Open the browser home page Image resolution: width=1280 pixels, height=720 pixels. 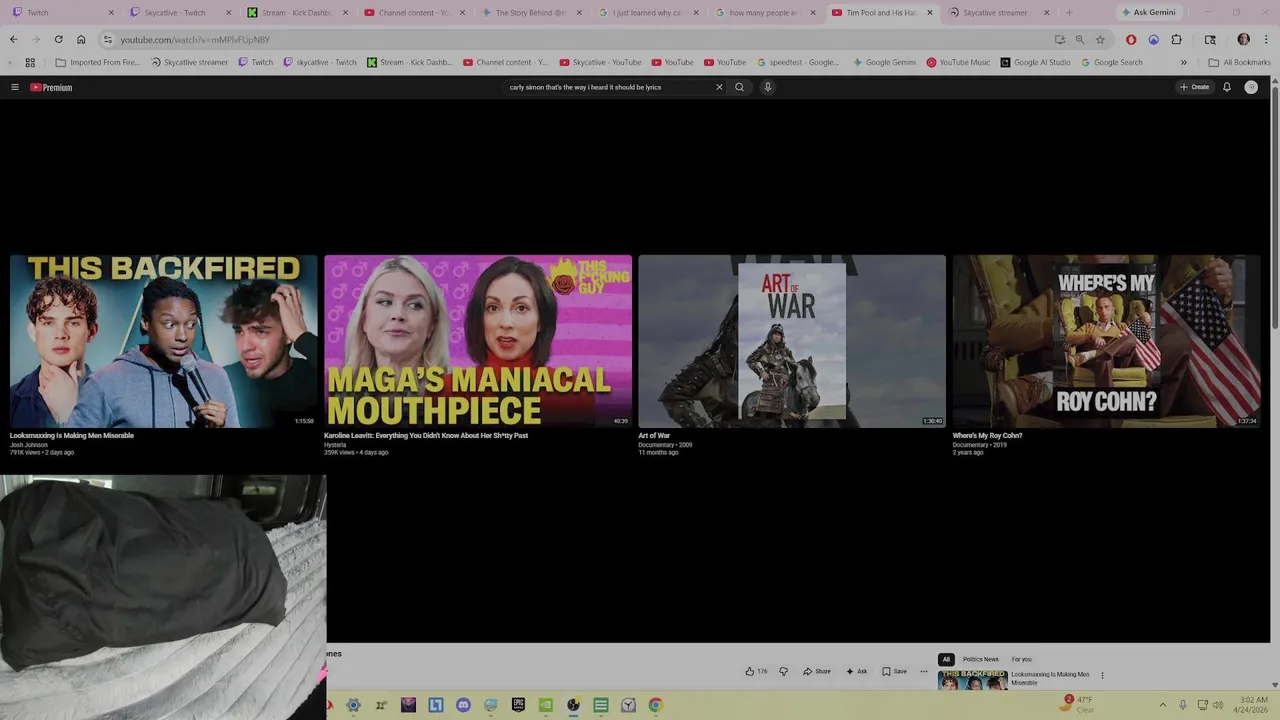click(81, 39)
